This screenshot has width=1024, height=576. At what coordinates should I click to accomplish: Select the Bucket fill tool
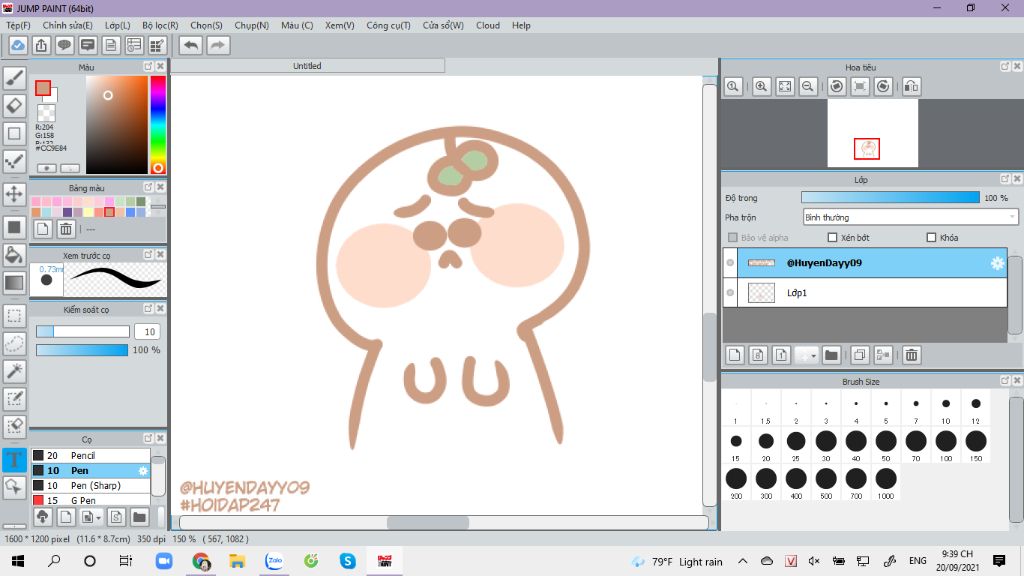[14, 255]
